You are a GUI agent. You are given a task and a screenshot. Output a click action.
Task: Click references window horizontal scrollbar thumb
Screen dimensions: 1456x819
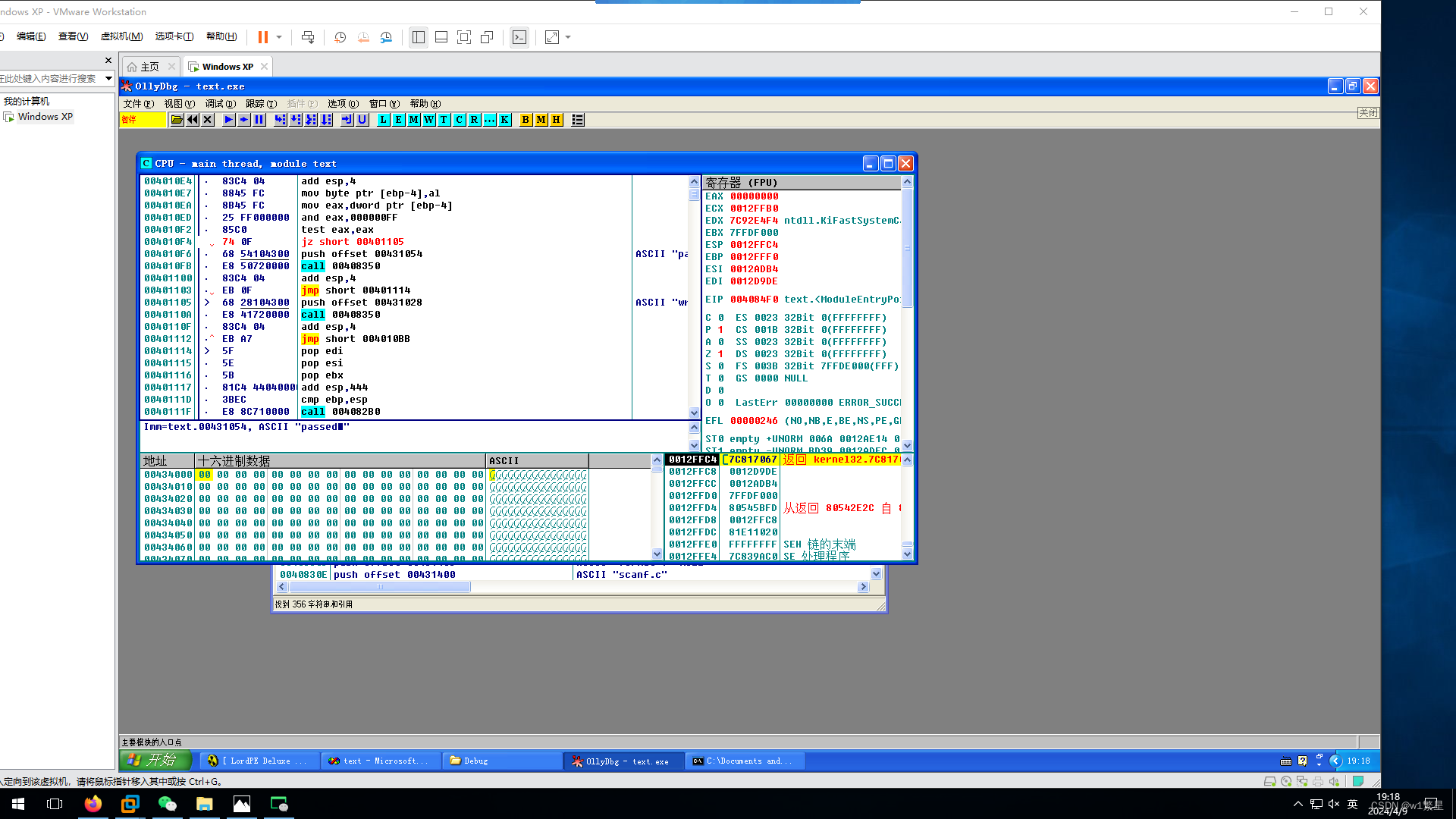tap(380, 587)
